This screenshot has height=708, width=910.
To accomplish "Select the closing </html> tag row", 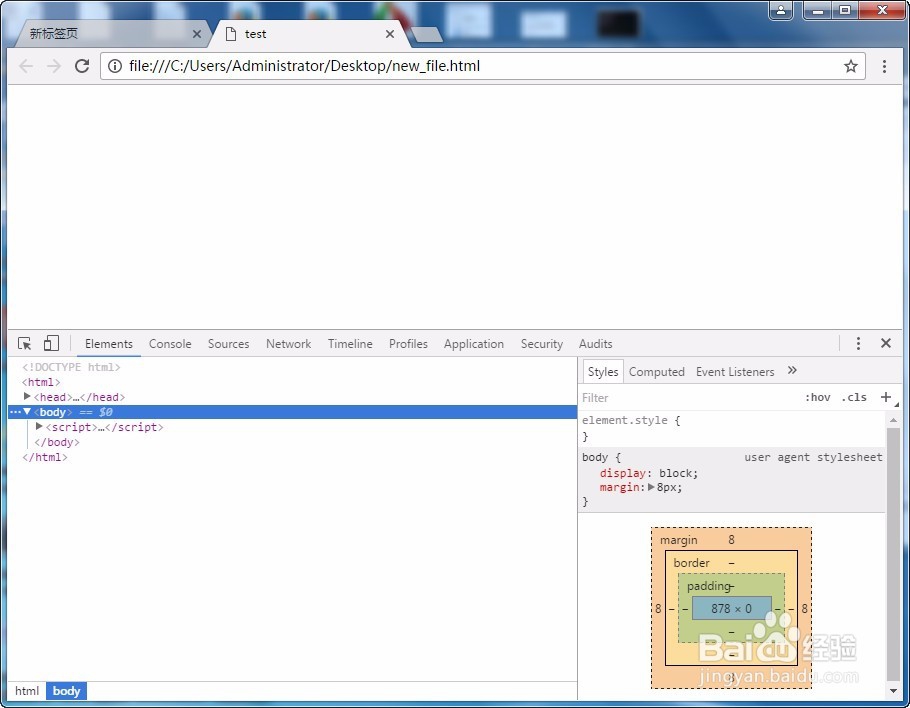I will 45,457.
